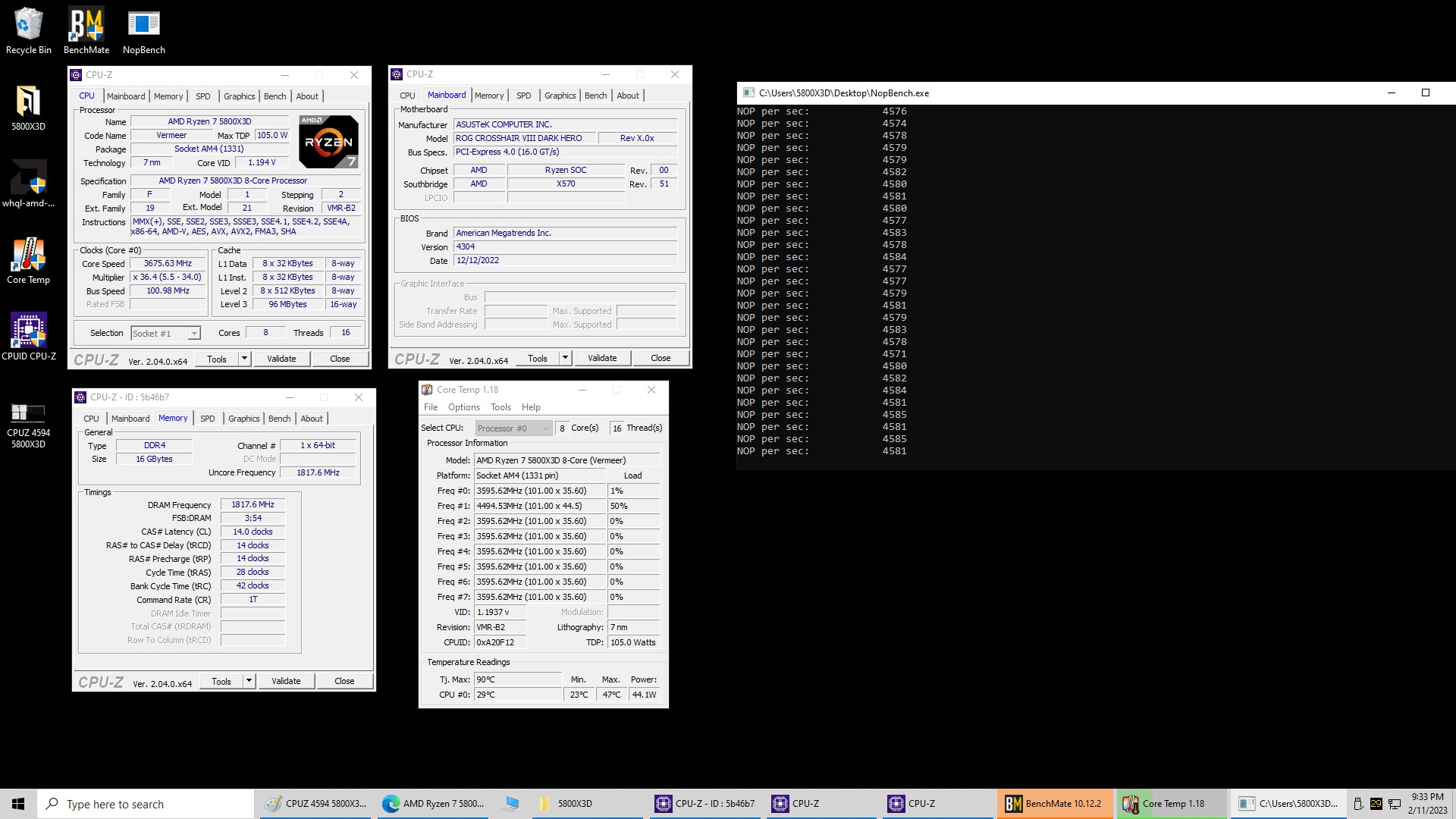Viewport: 1456px width, 819px height.
Task: Click the CAS# Latency value 14.0 clocks
Action: [253, 532]
